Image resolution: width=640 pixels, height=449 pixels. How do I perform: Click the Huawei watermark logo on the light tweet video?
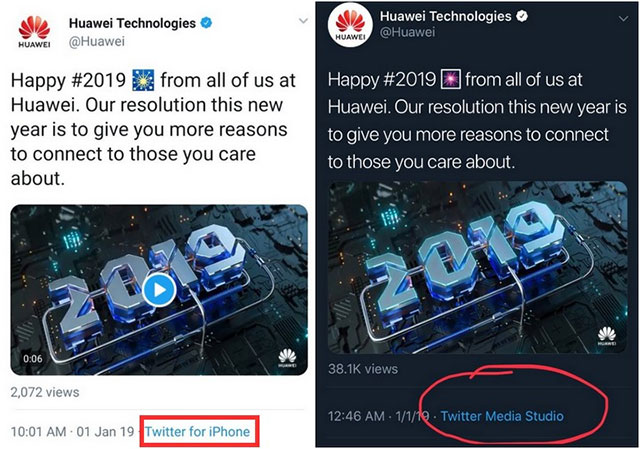tap(287, 357)
